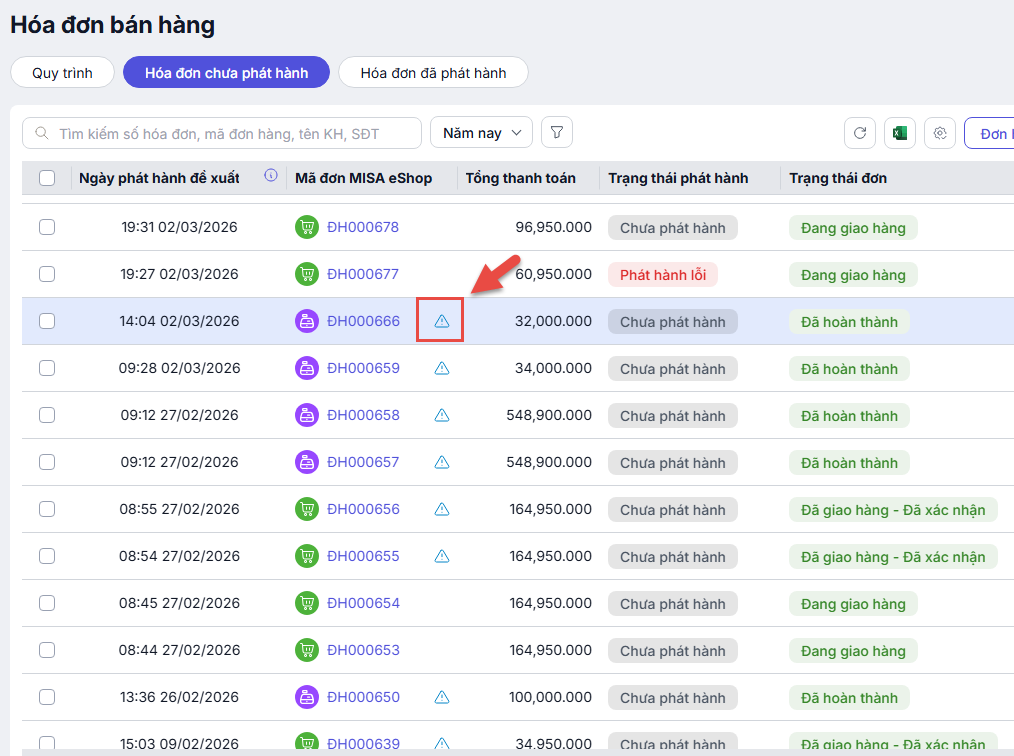
Task: Click warning triangle icon for ĐH000666
Action: click(x=441, y=321)
